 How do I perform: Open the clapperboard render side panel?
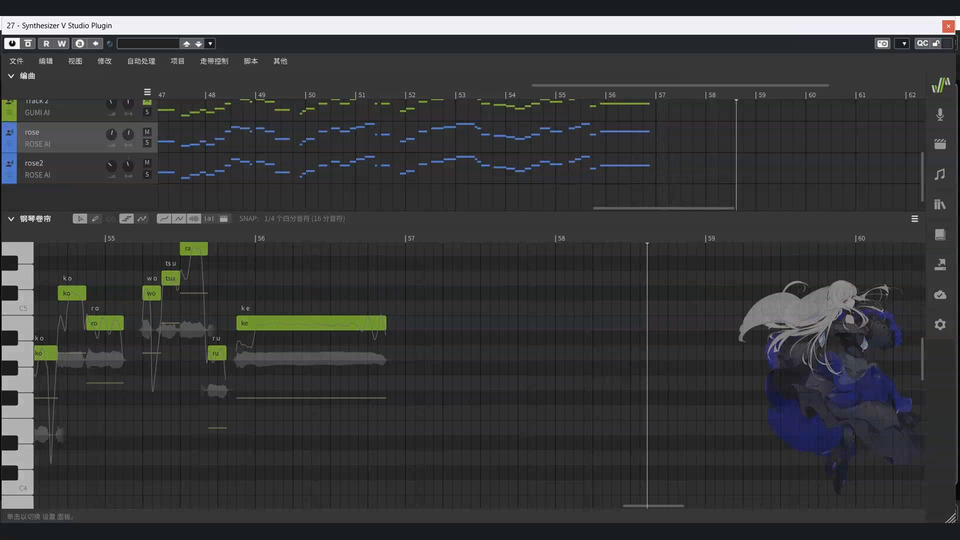click(x=940, y=144)
